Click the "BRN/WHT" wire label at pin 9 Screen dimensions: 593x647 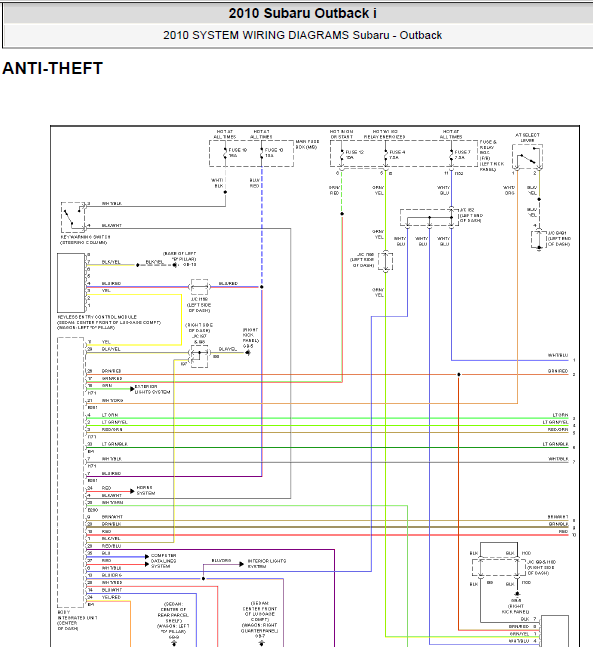point(112,517)
